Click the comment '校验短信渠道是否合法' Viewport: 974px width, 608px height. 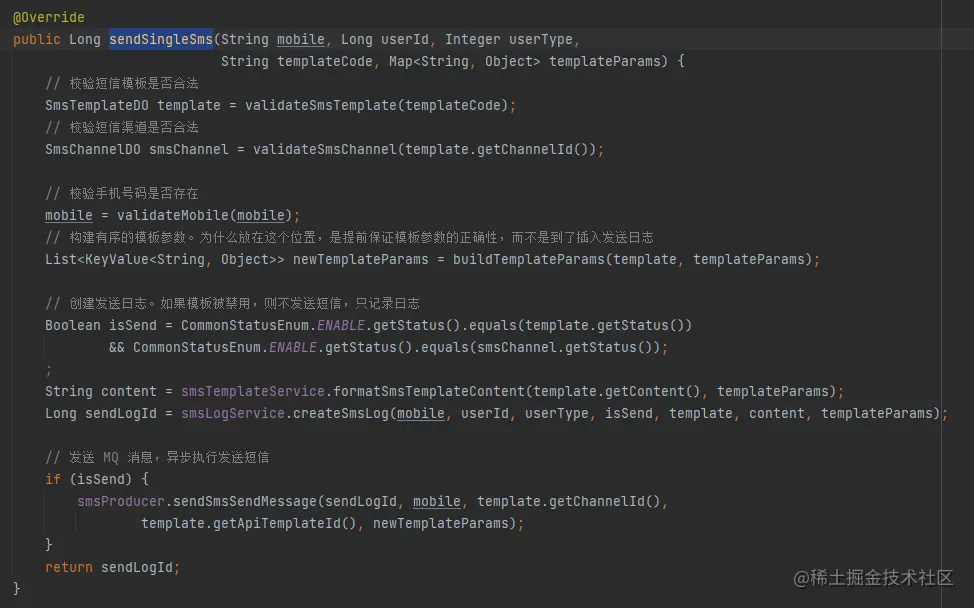[122, 127]
